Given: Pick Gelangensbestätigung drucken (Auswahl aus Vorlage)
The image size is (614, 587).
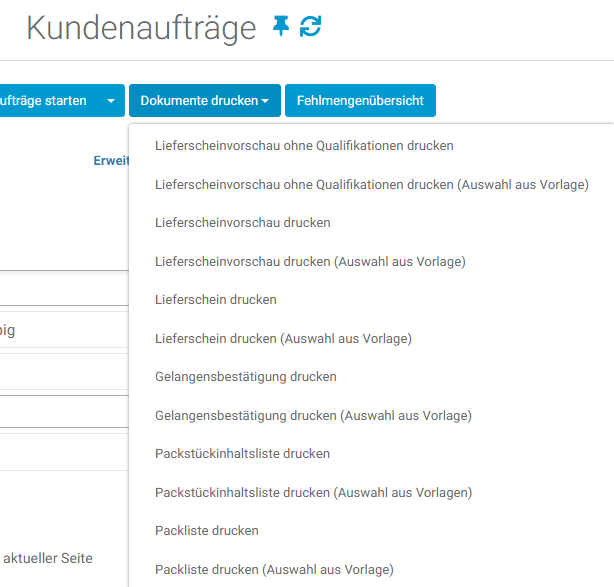Looking at the screenshot, I should click(313, 416).
